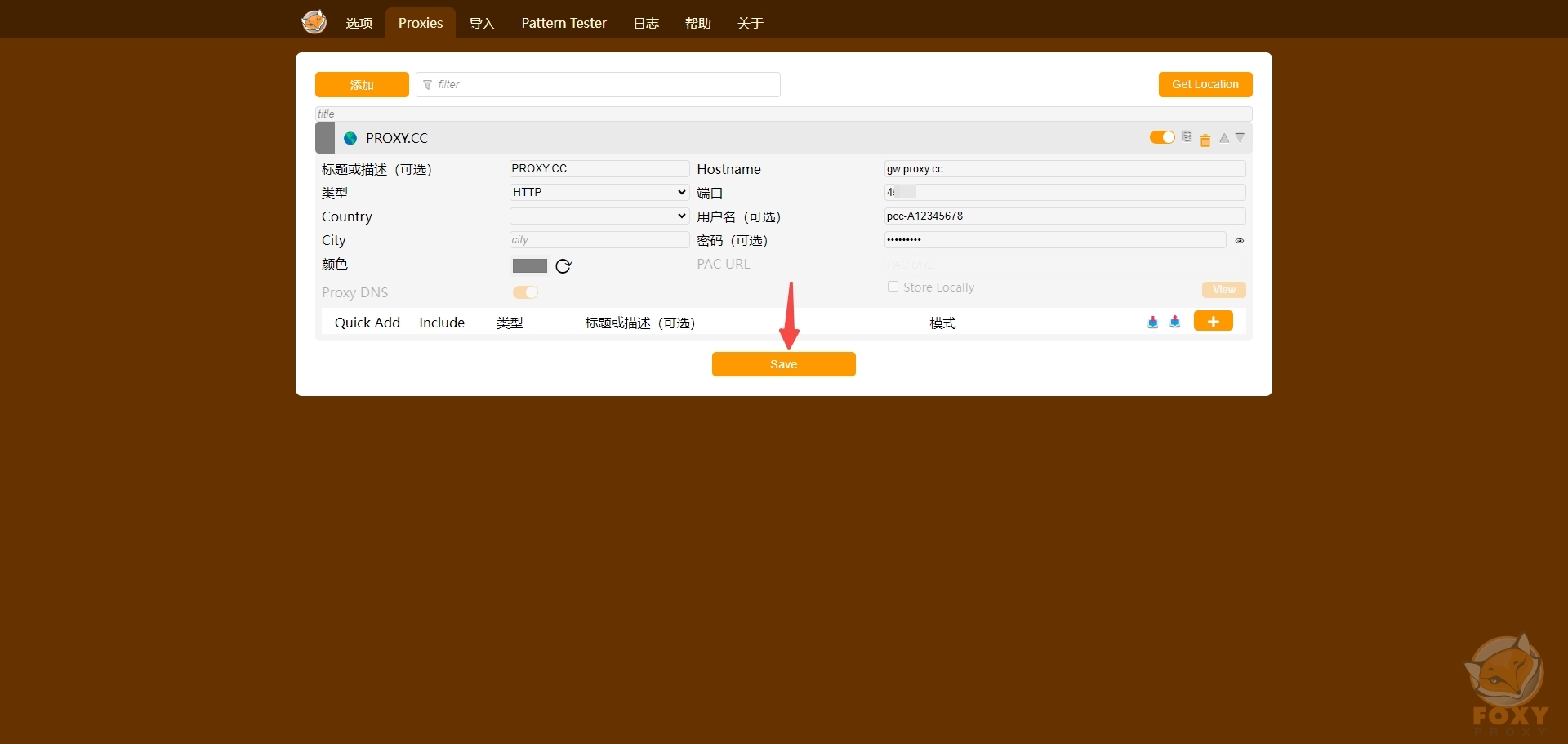Click the 模式 column header

(x=942, y=323)
